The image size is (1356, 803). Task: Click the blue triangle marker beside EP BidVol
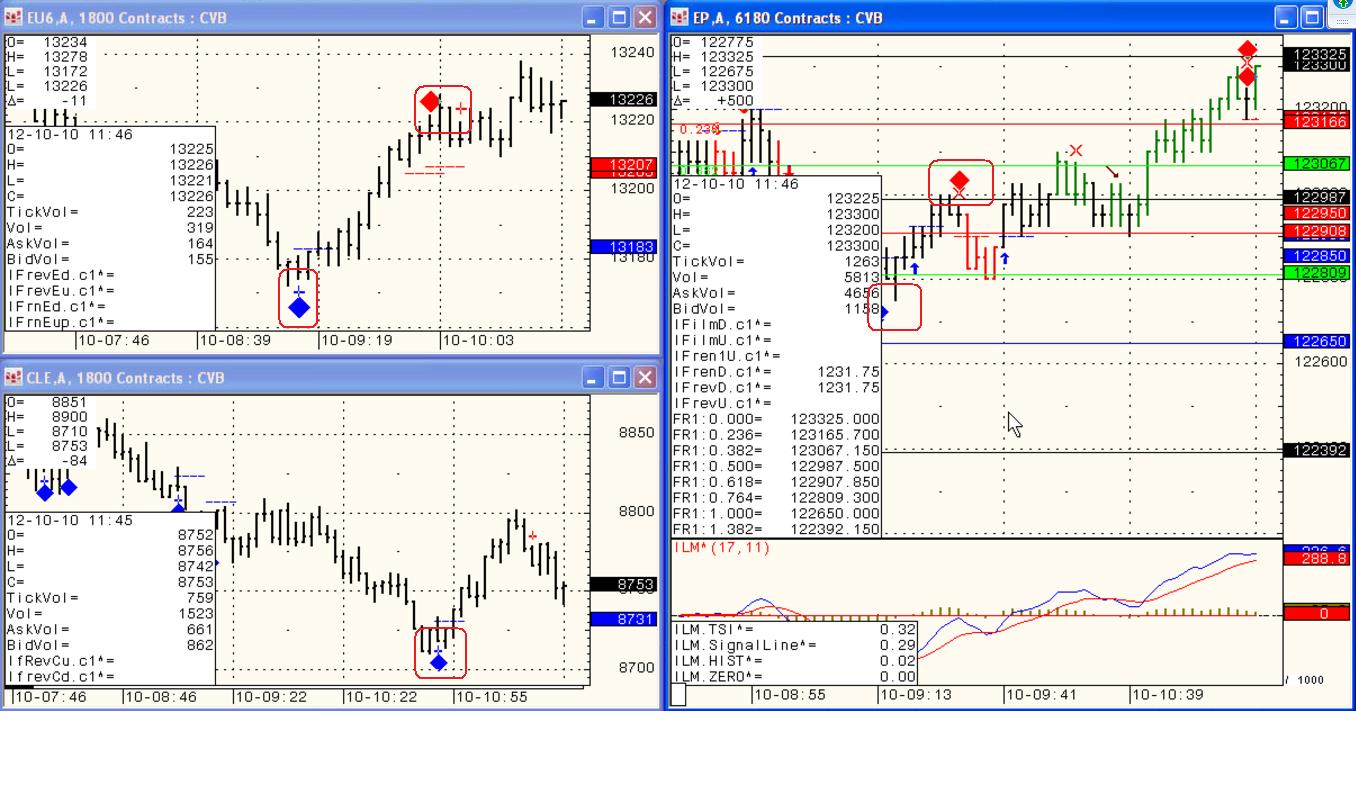884,312
